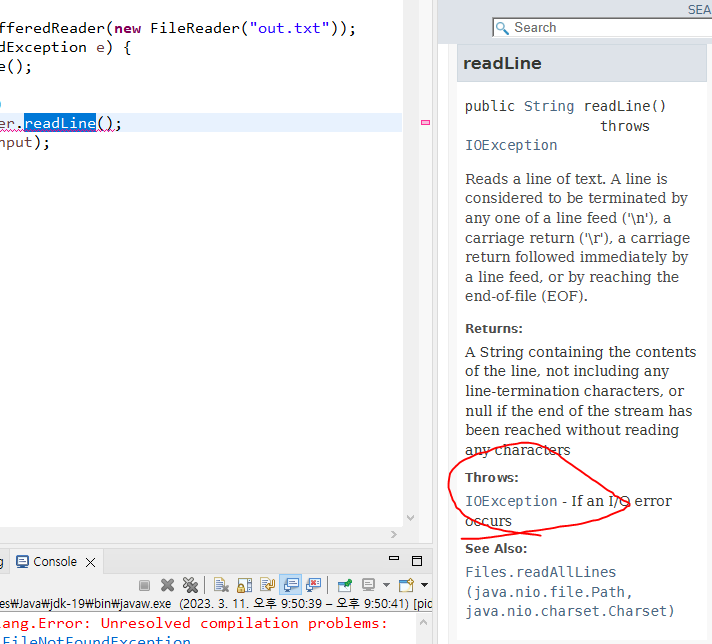712x644 pixels.
Task: Remove the launch with the single X icon
Action: pos(167,585)
